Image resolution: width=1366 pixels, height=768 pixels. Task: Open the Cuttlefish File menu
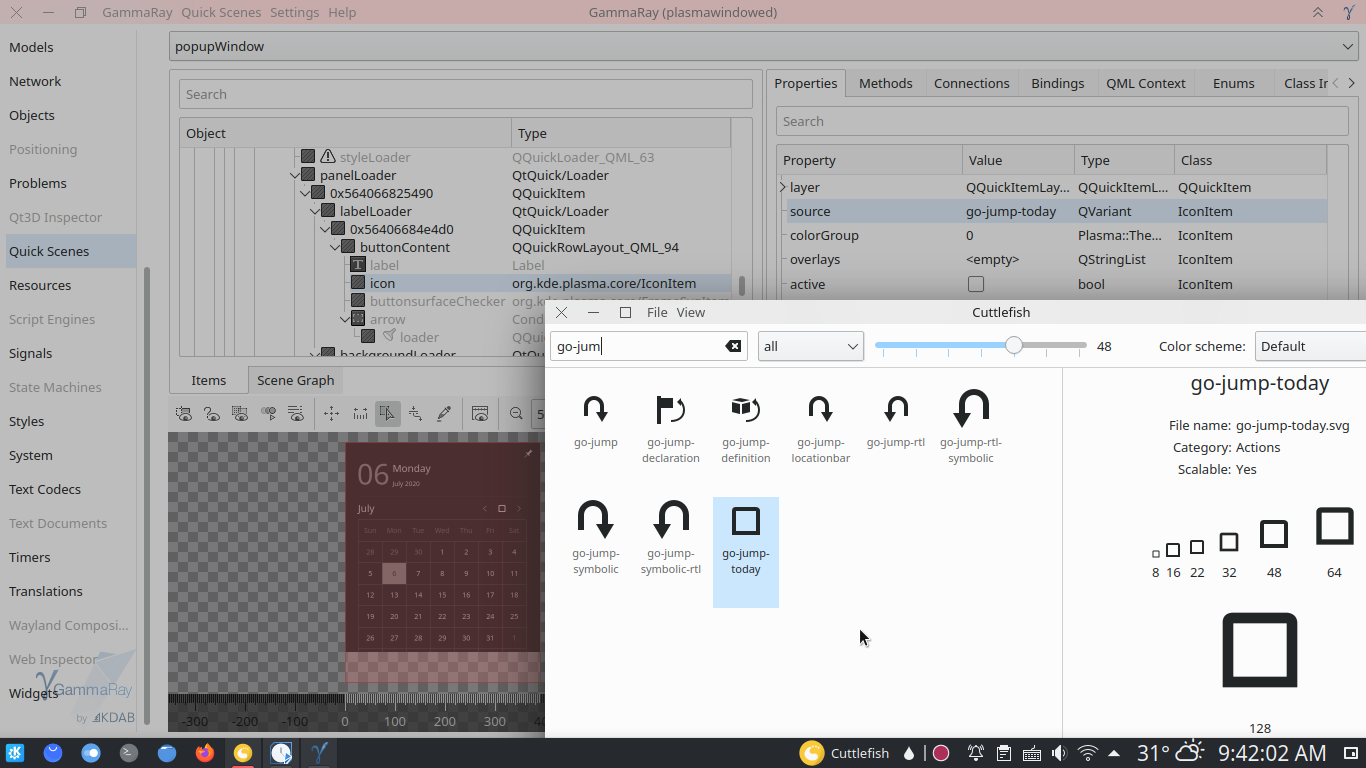(x=657, y=312)
